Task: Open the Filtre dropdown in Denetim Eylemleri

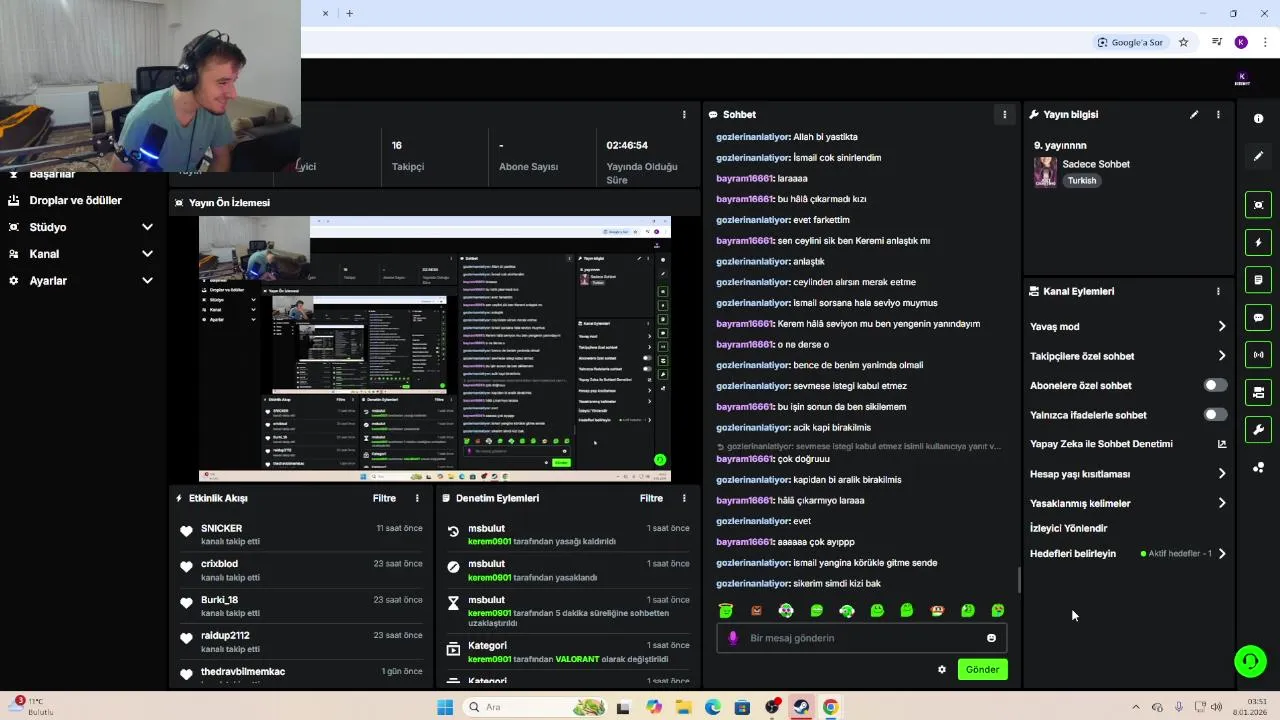Action: pyautogui.click(x=651, y=498)
